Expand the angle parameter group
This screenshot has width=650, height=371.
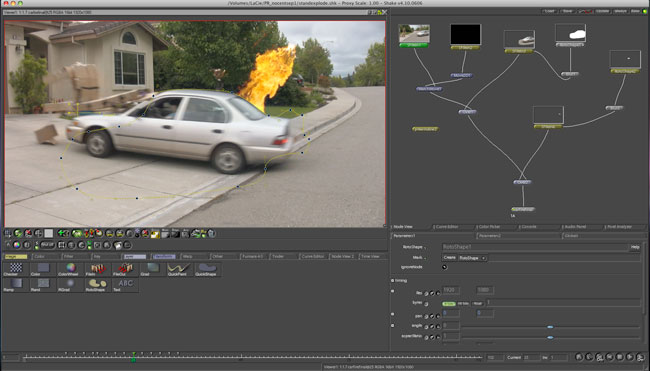392,325
